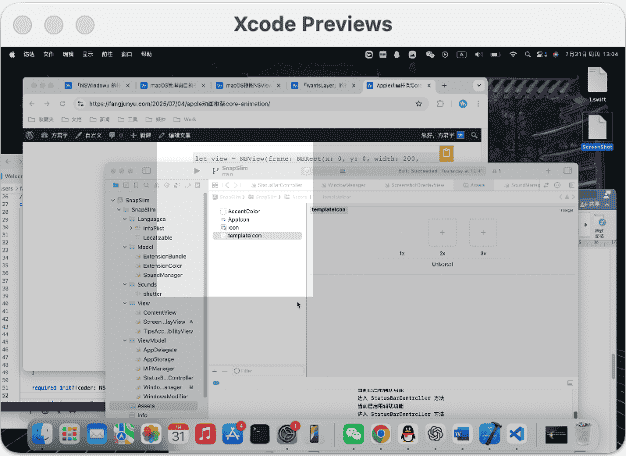Collapse the Sounds group
Screen dimensions: 627x456
(x=125, y=284)
